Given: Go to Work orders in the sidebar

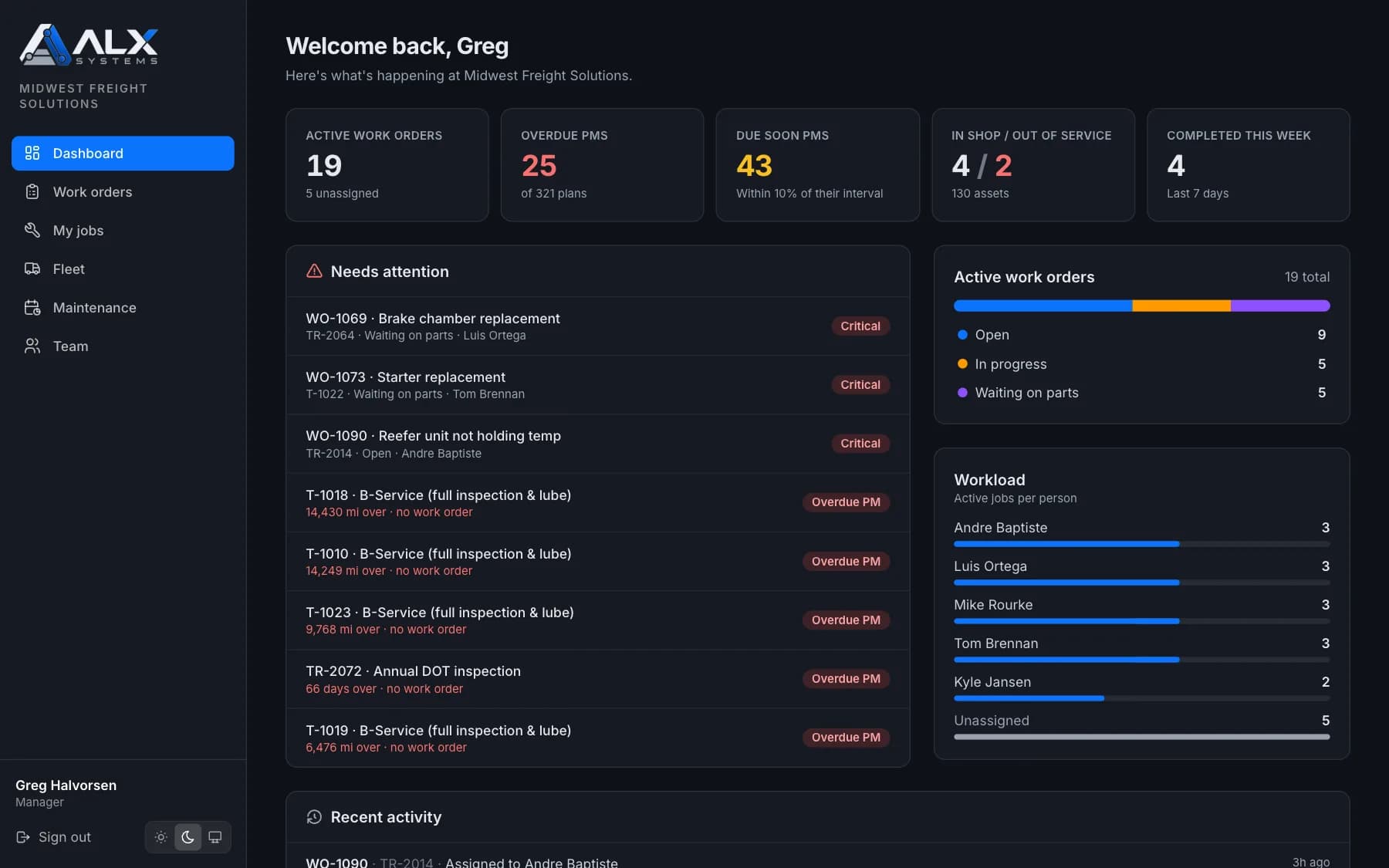Looking at the screenshot, I should click(x=123, y=191).
